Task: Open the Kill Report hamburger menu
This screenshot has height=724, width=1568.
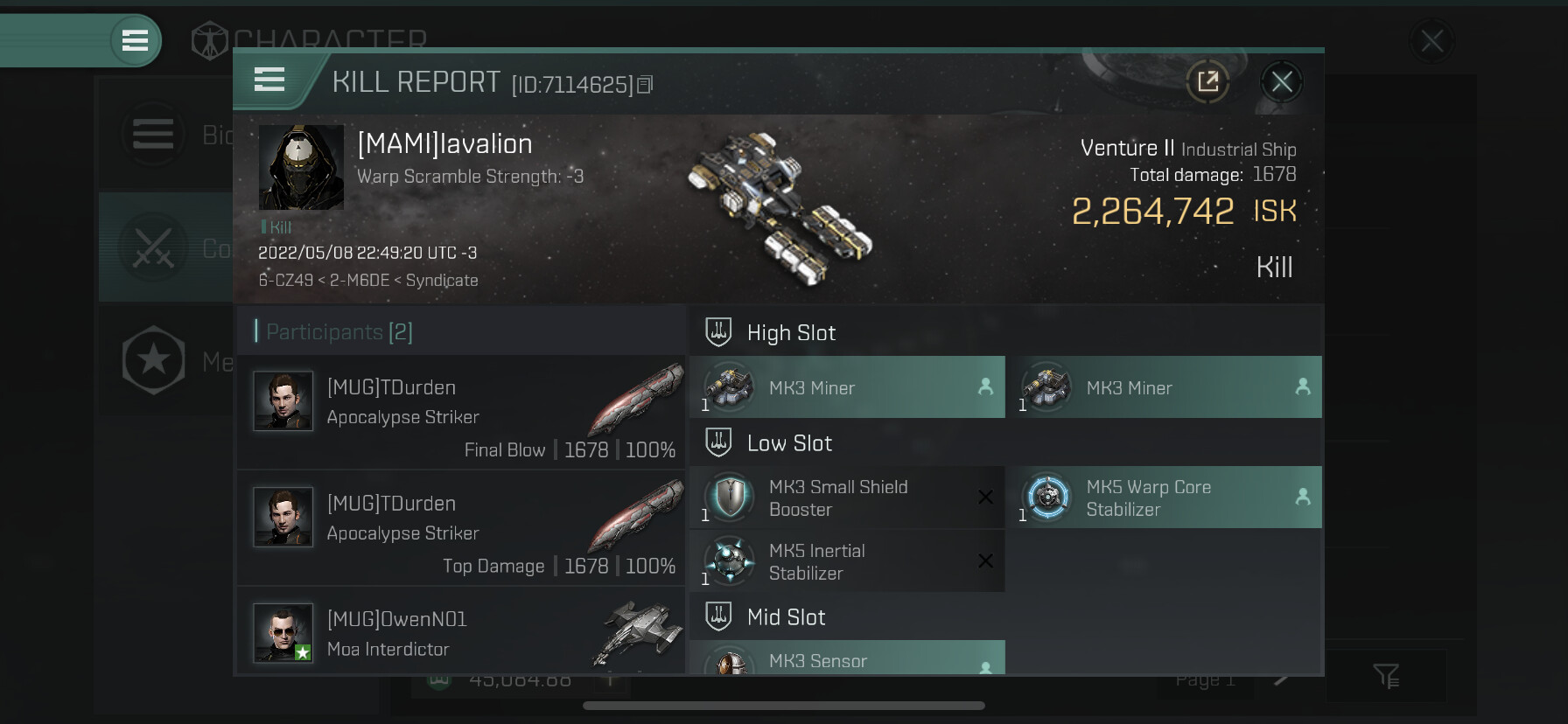Action: click(x=269, y=80)
